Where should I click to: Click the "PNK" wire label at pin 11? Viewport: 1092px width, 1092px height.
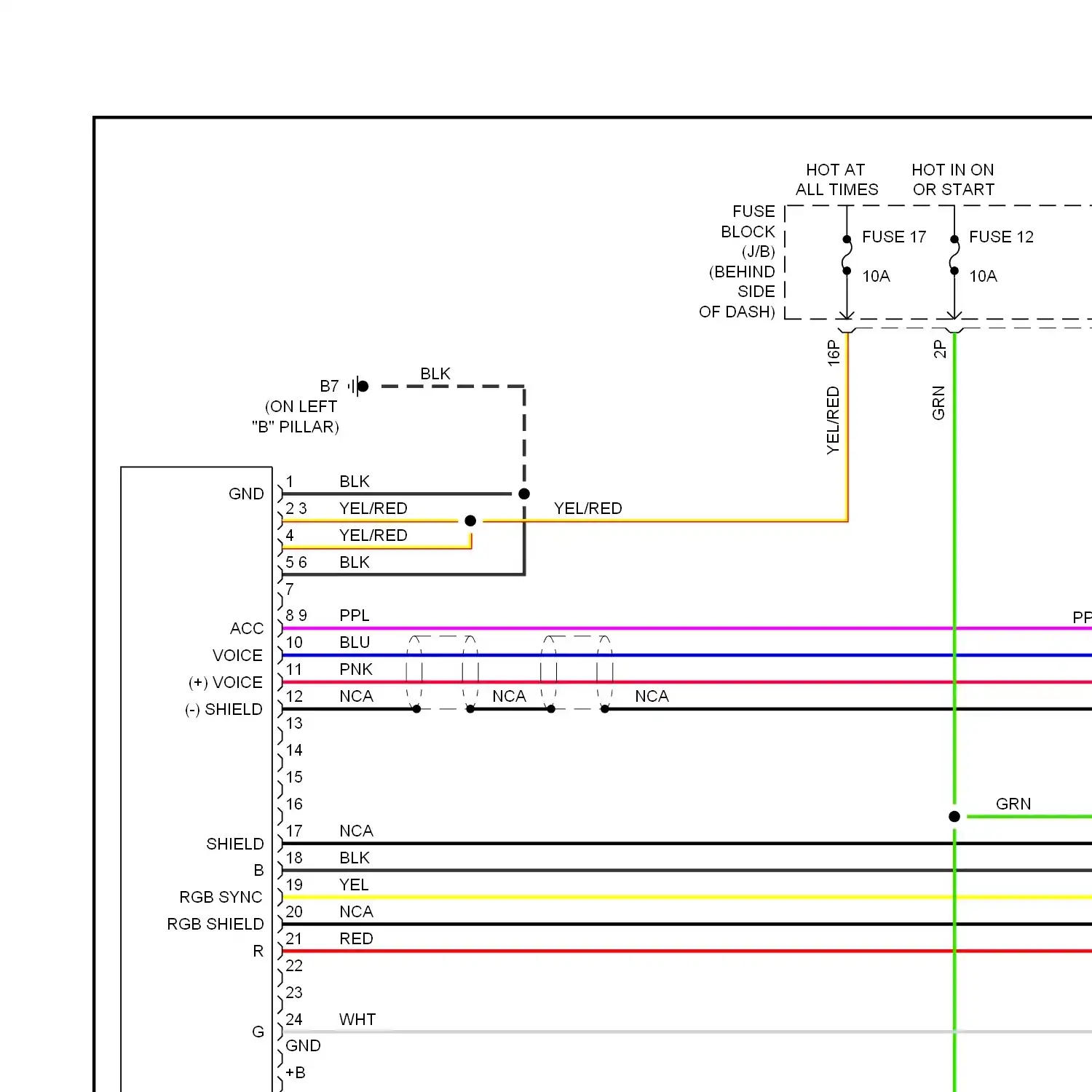click(x=356, y=669)
